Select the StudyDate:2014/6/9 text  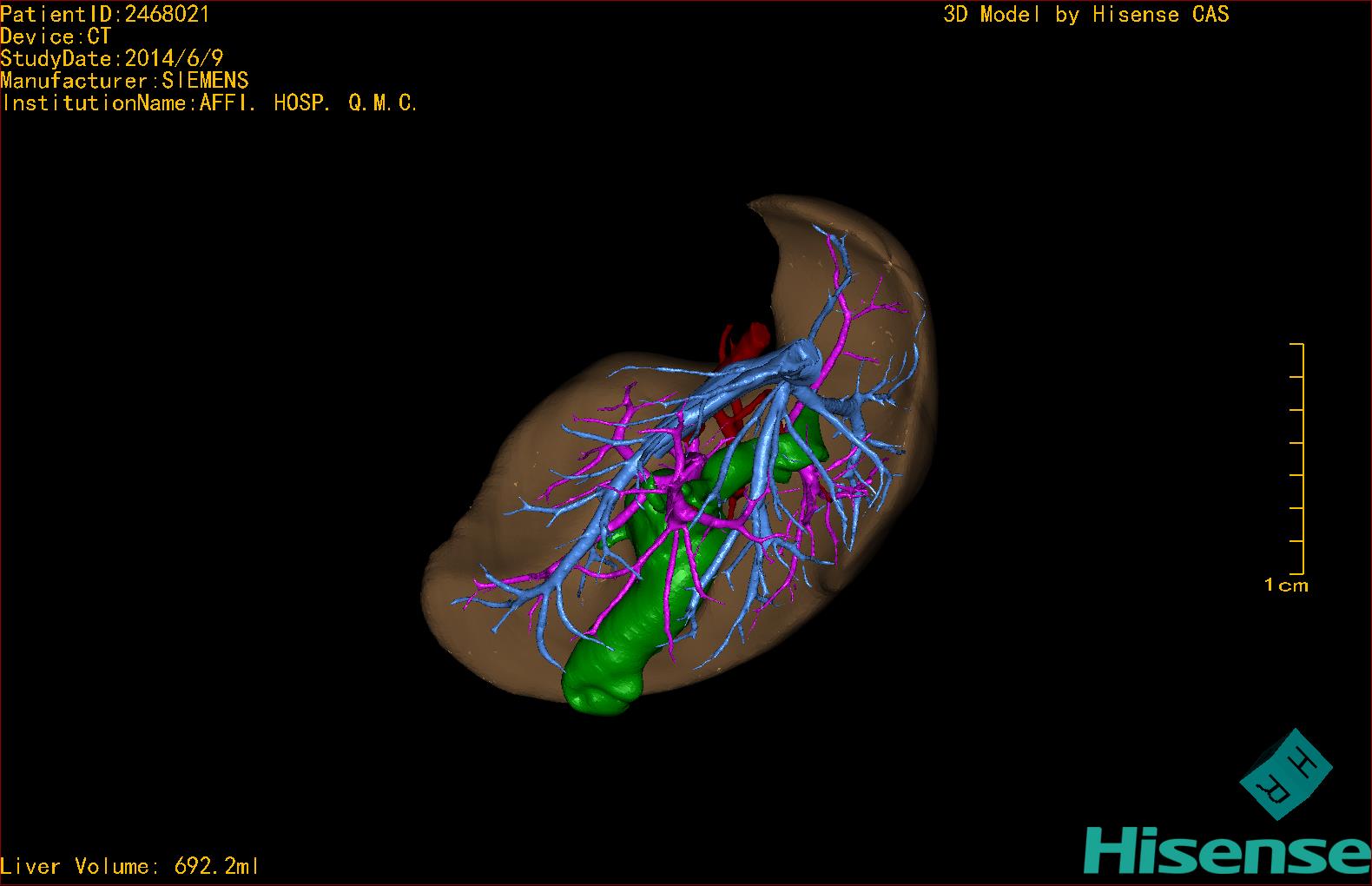(x=112, y=58)
